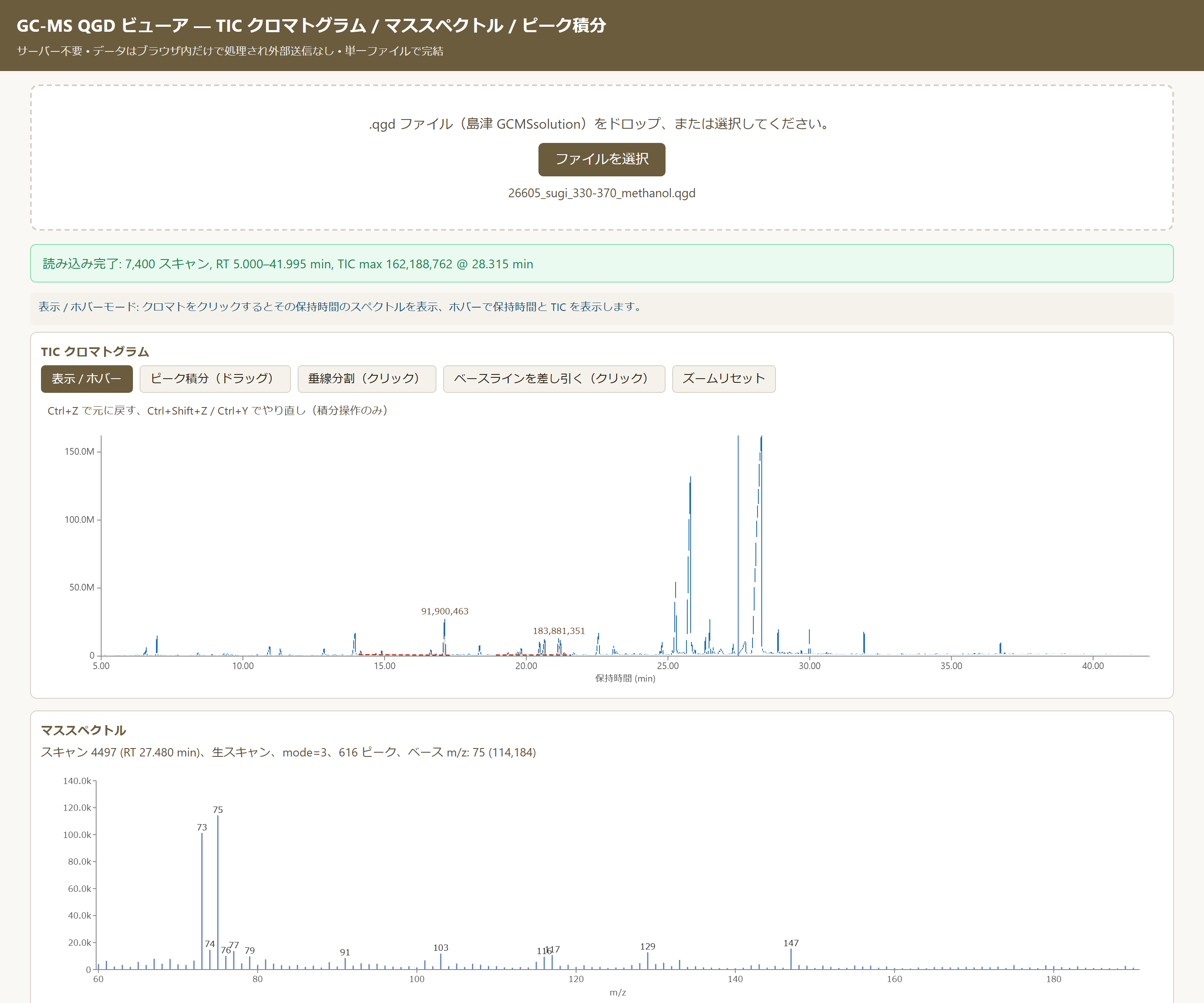Click the 150.0M tick on TIC axis
The image size is (1204, 1003).
click(x=79, y=451)
